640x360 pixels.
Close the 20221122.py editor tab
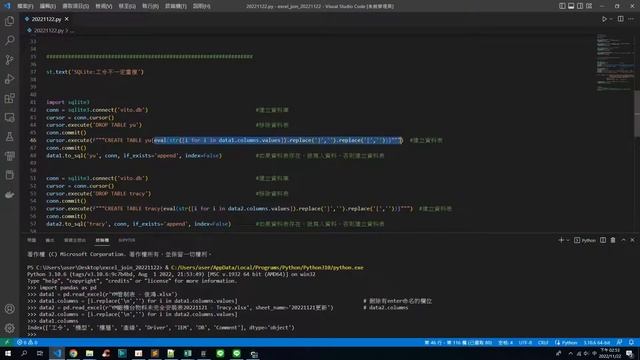pos(67,19)
